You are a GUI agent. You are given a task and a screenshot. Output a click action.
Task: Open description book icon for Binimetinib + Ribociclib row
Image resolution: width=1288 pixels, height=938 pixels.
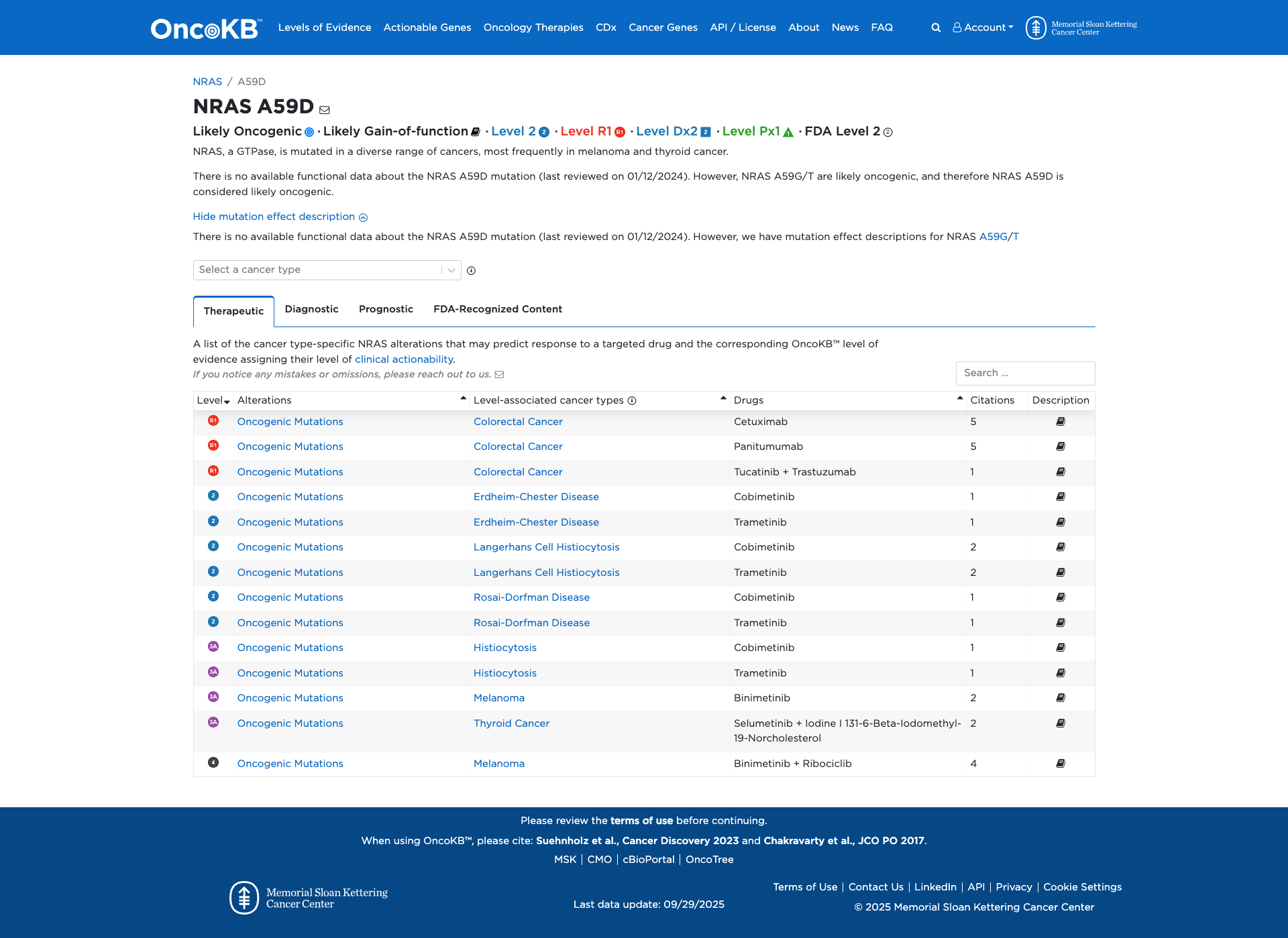(1061, 764)
